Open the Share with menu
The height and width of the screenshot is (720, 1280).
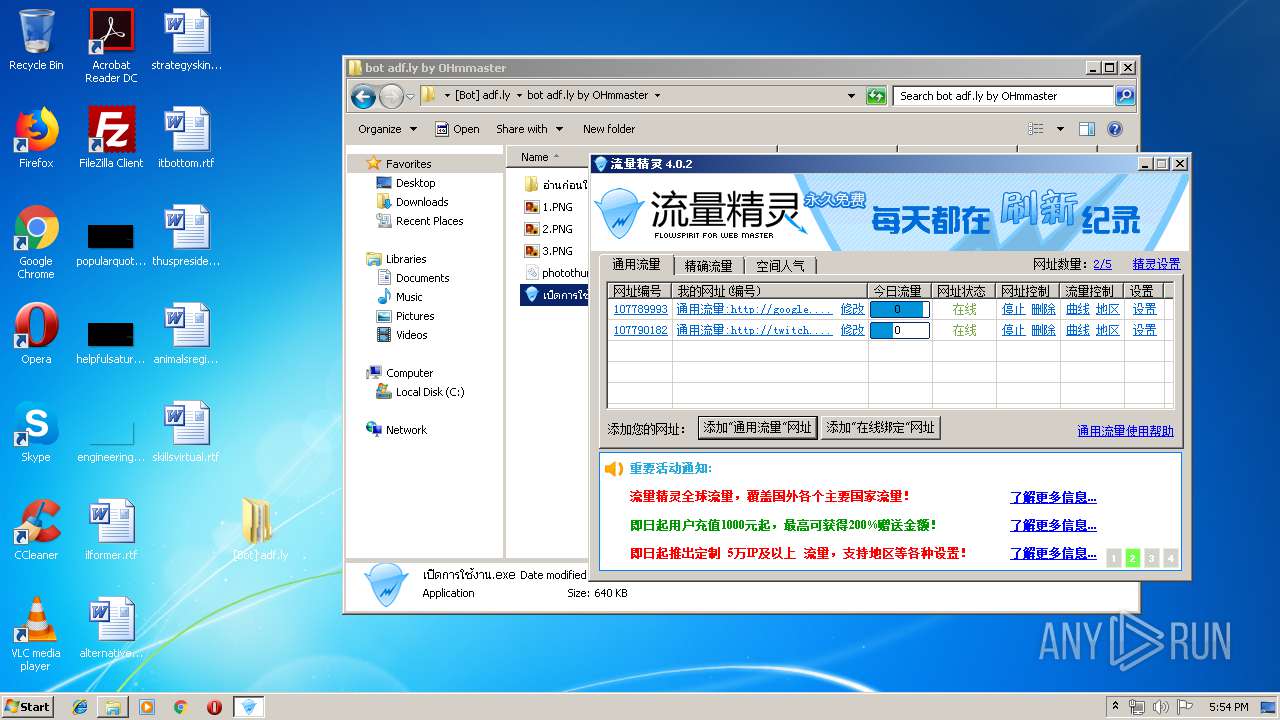click(529, 129)
